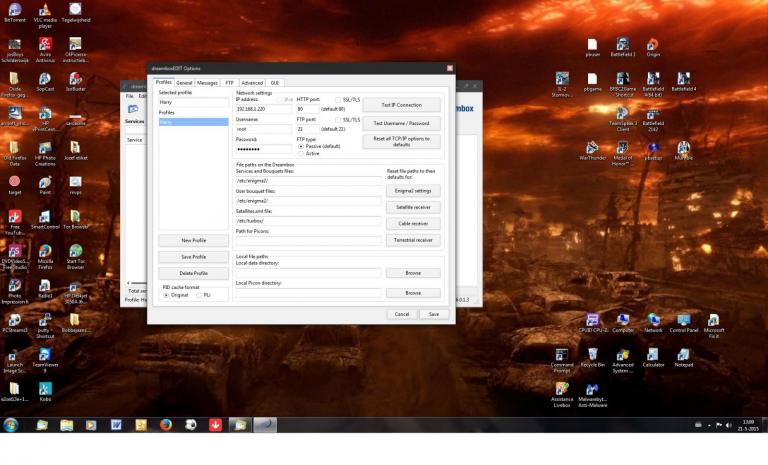Switch to the General tab
The height and width of the screenshot is (465, 768).
pos(184,83)
